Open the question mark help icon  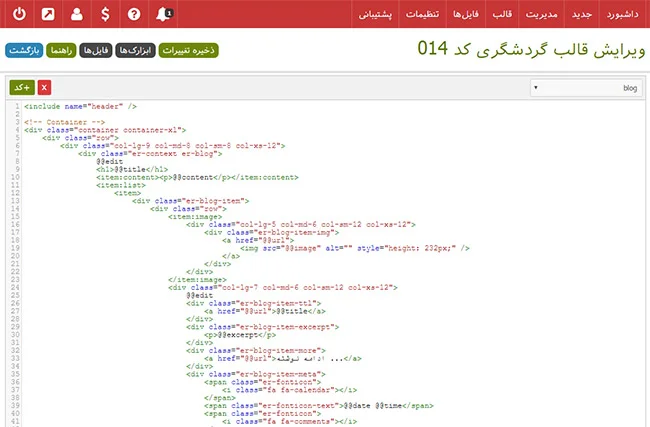(x=135, y=14)
